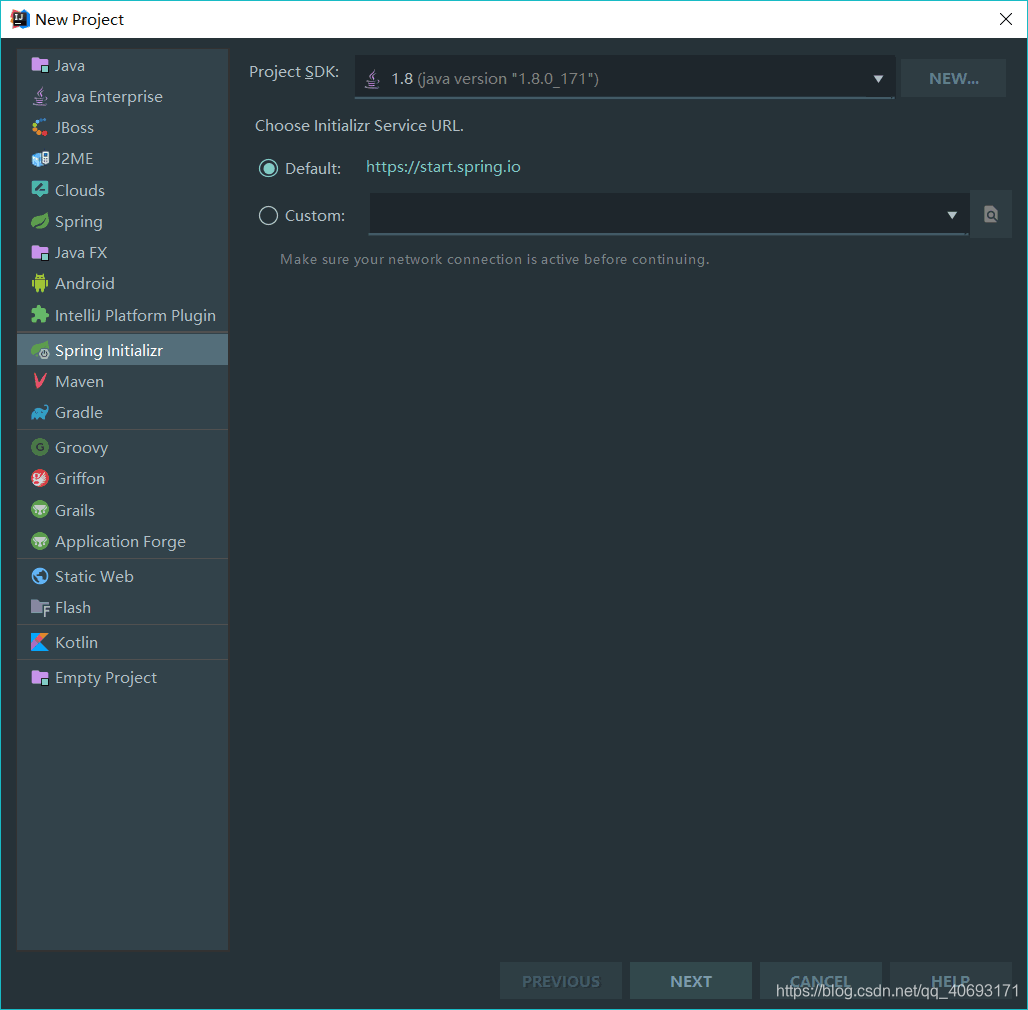The height and width of the screenshot is (1010, 1028).
Task: Select Clouds project type label
Action: coord(80,190)
